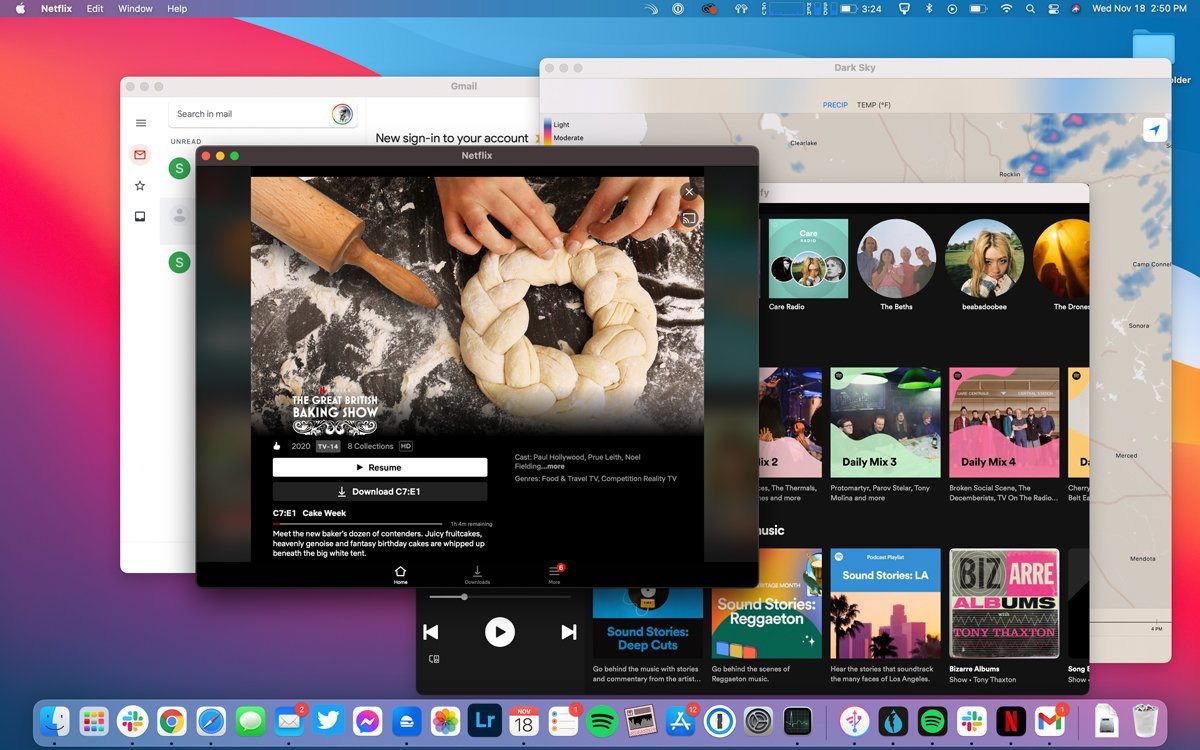
Task: Open the Netflix Downloads tab
Action: pos(477,574)
